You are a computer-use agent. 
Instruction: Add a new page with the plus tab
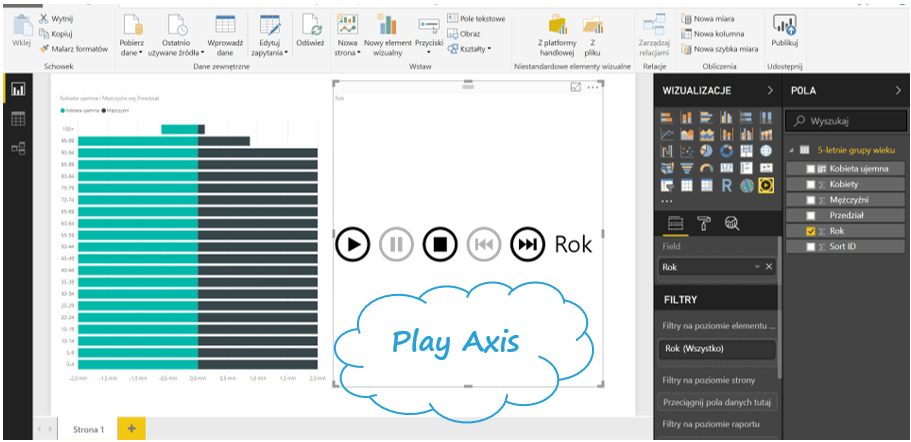[x=130, y=428]
